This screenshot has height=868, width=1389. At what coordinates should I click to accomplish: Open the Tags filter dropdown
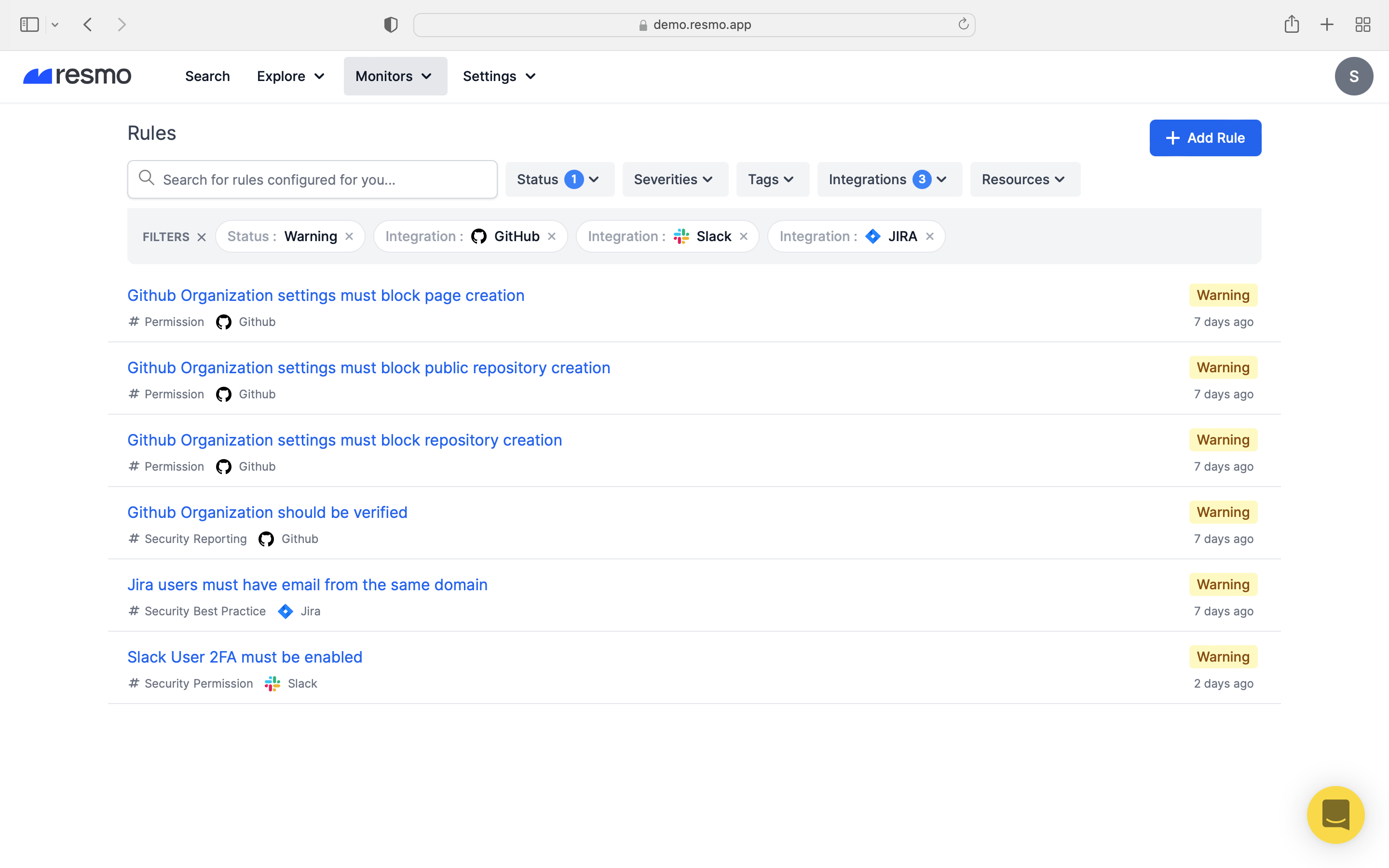(773, 179)
